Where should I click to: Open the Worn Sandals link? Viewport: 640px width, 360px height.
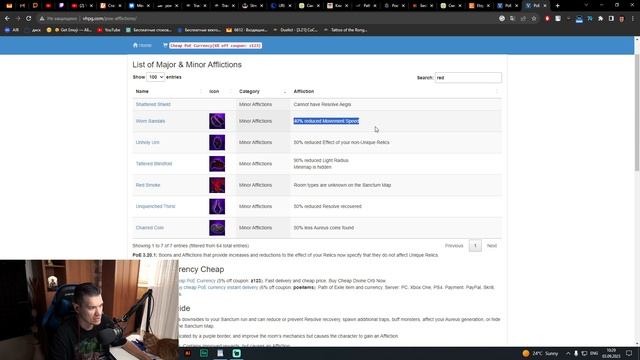150,121
